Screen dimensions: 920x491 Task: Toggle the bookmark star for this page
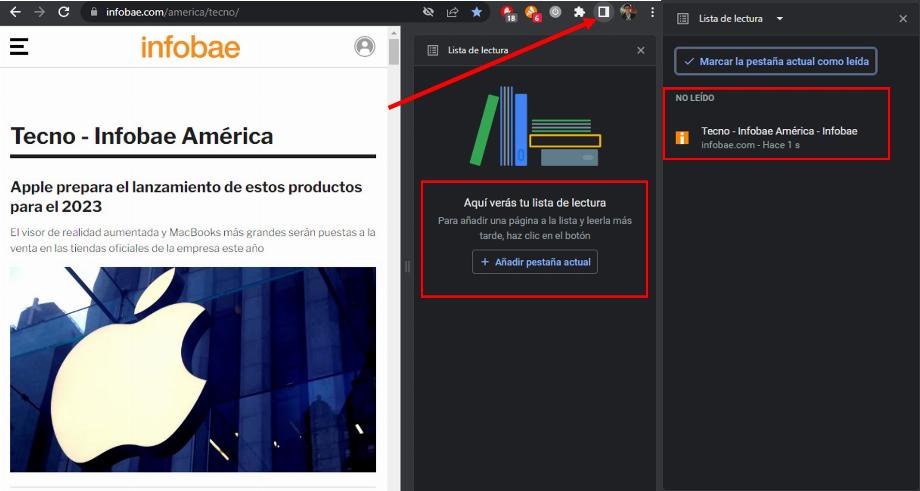click(476, 12)
